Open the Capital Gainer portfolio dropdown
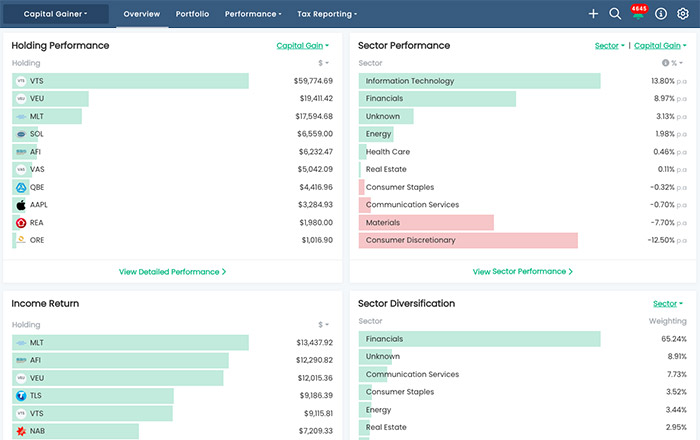The height and width of the screenshot is (440, 700). click(56, 14)
